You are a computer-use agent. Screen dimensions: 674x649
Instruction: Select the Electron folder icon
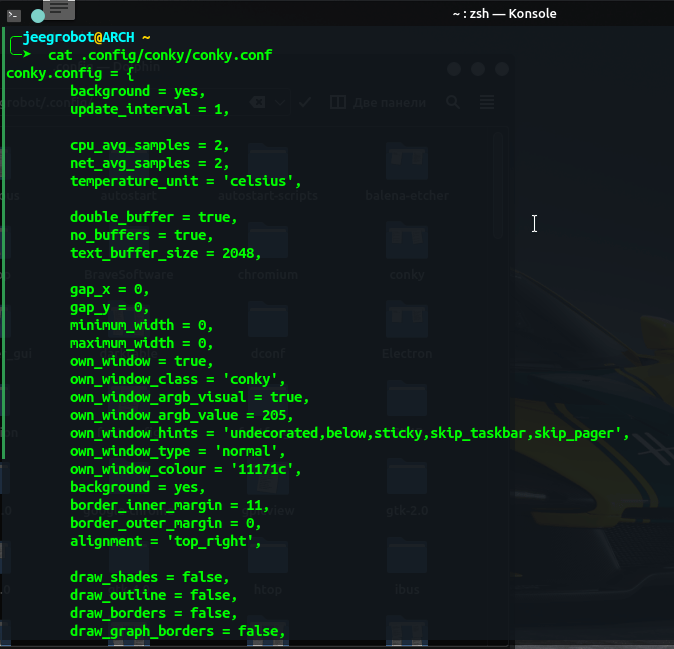click(x=407, y=328)
